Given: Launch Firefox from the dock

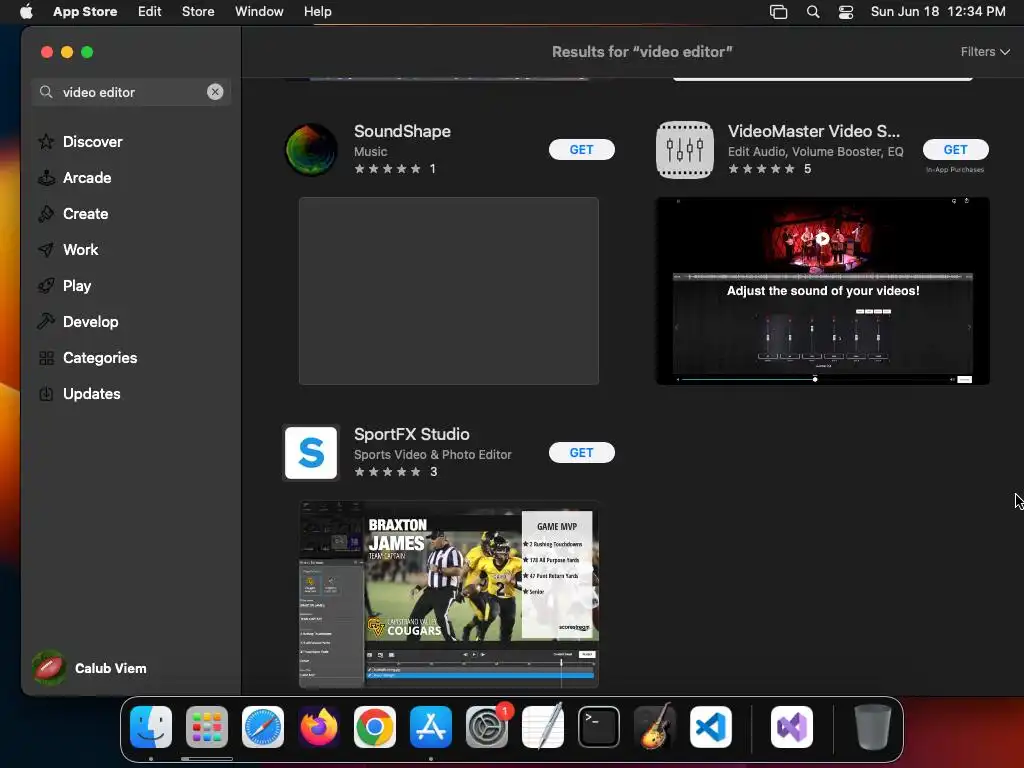Looking at the screenshot, I should click(x=319, y=727).
